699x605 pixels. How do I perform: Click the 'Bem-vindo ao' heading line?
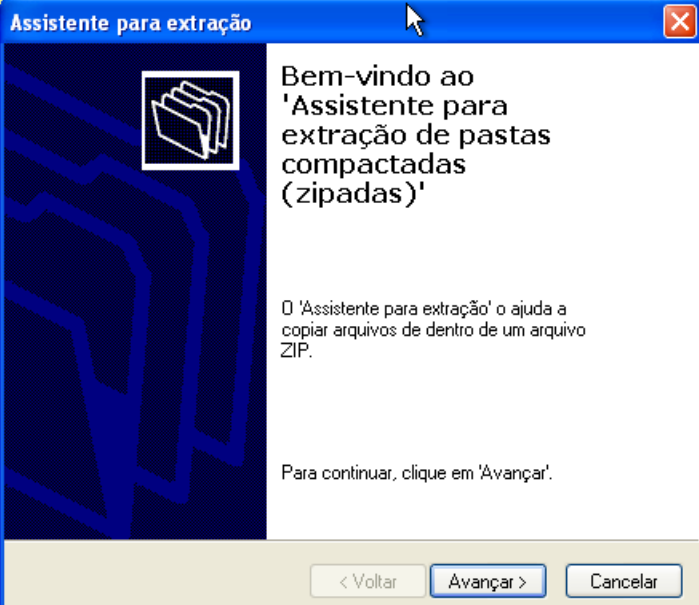tap(377, 76)
